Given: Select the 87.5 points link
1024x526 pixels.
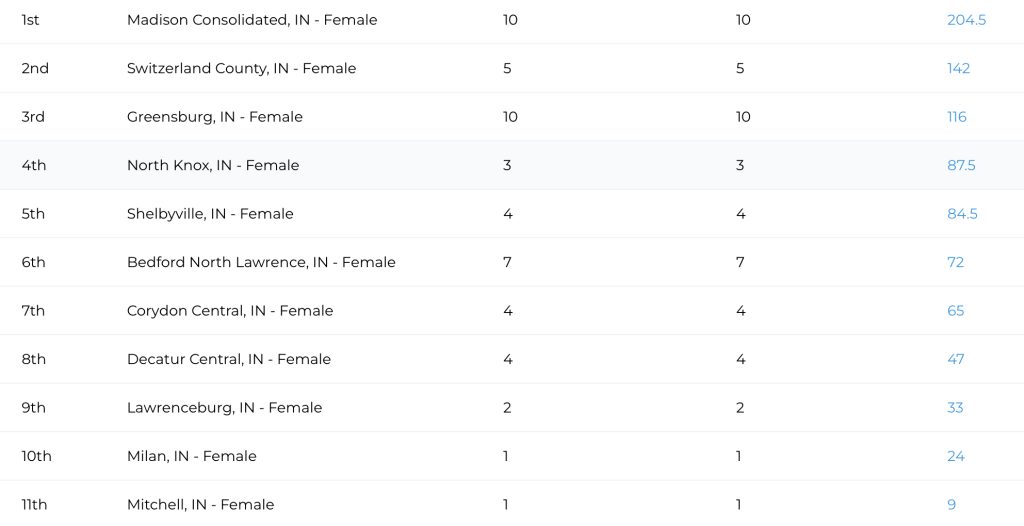Looking at the screenshot, I should pyautogui.click(x=961, y=165).
